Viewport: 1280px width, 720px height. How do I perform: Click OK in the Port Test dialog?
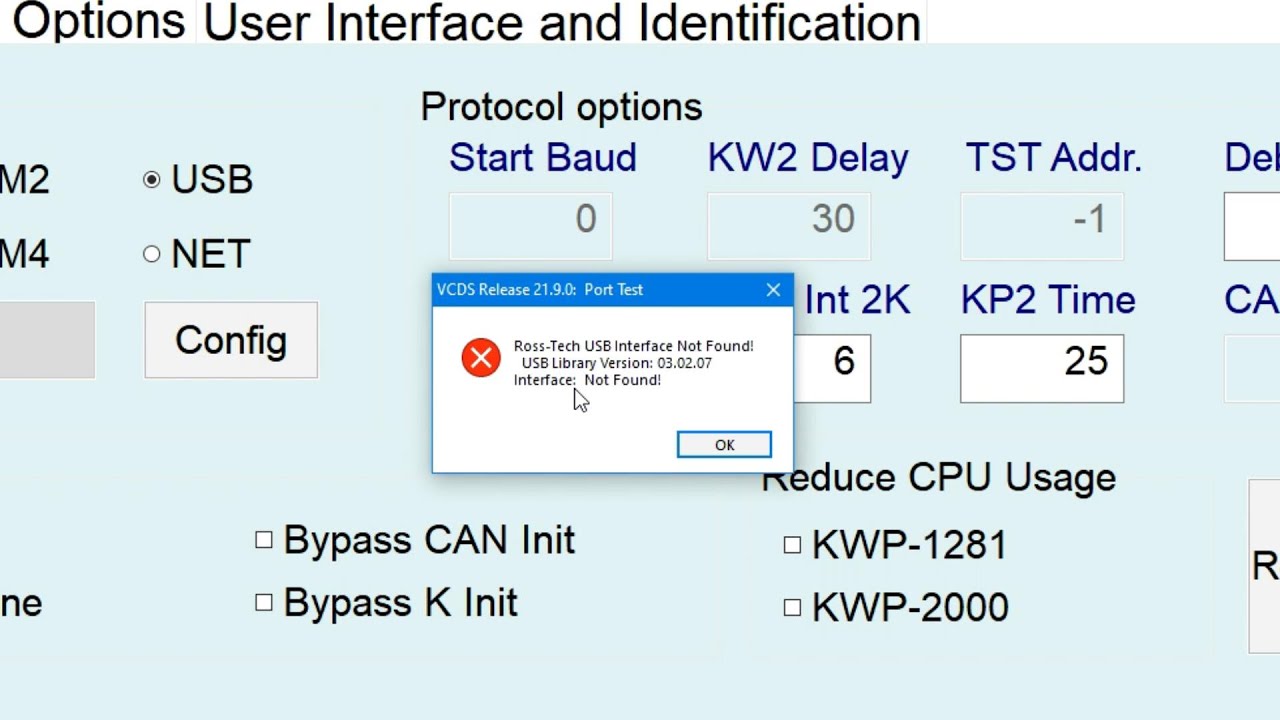tap(724, 445)
